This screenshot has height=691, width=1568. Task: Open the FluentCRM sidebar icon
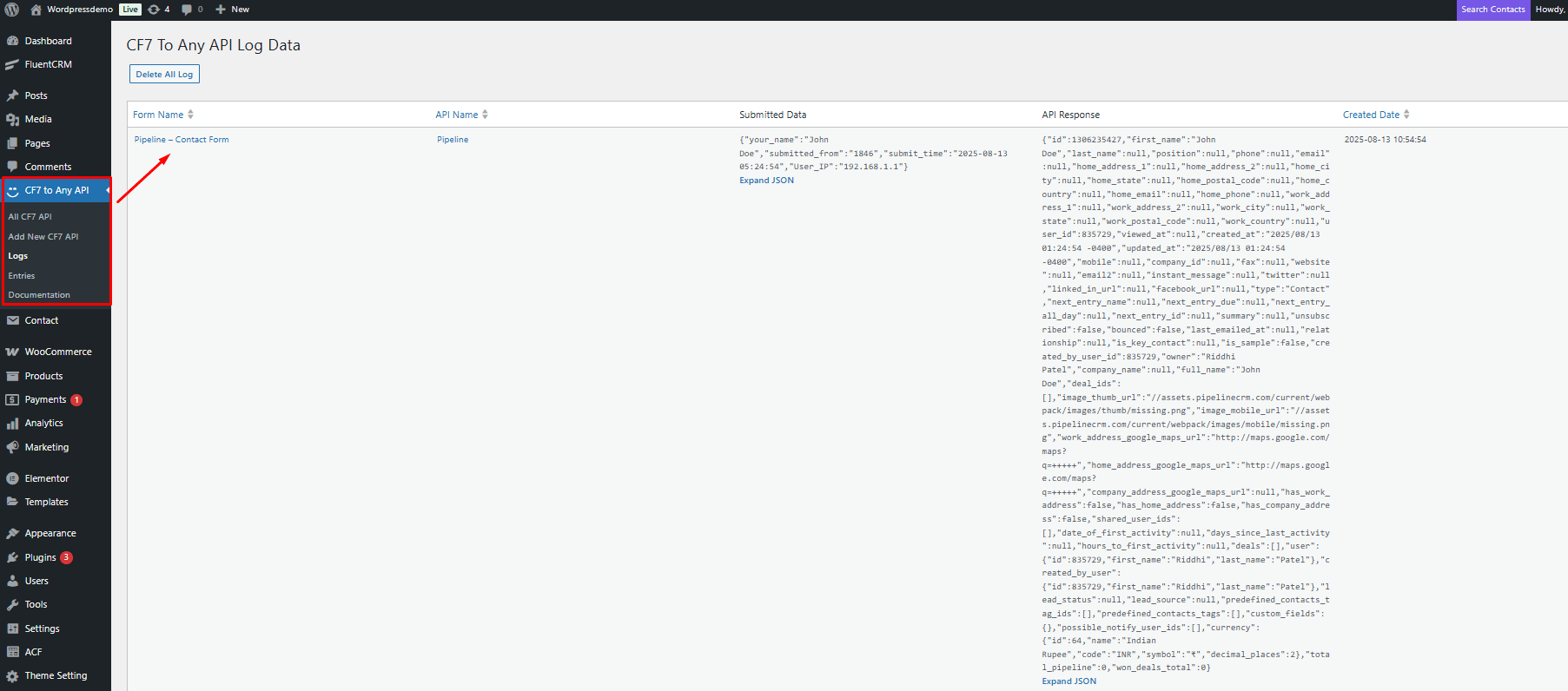12,64
